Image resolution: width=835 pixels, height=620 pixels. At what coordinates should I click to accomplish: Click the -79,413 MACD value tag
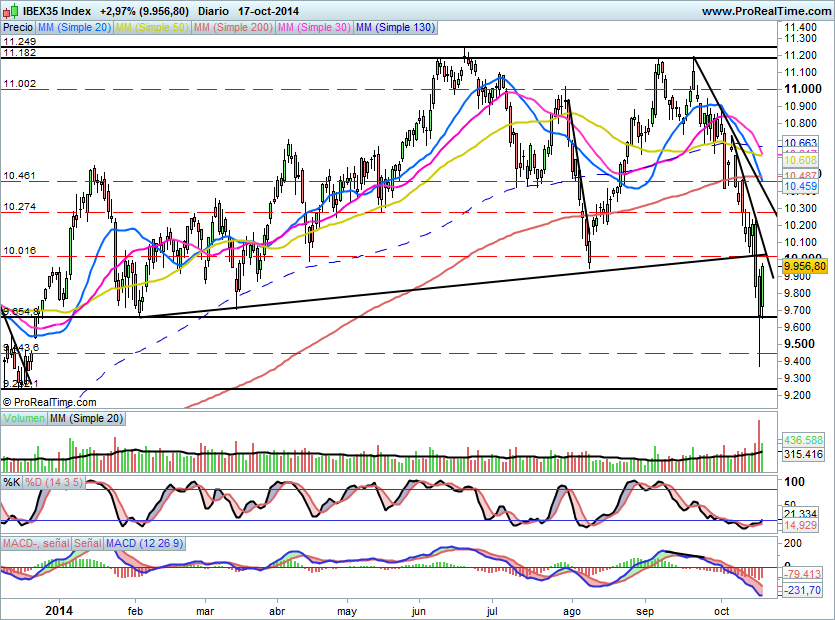tap(802, 574)
